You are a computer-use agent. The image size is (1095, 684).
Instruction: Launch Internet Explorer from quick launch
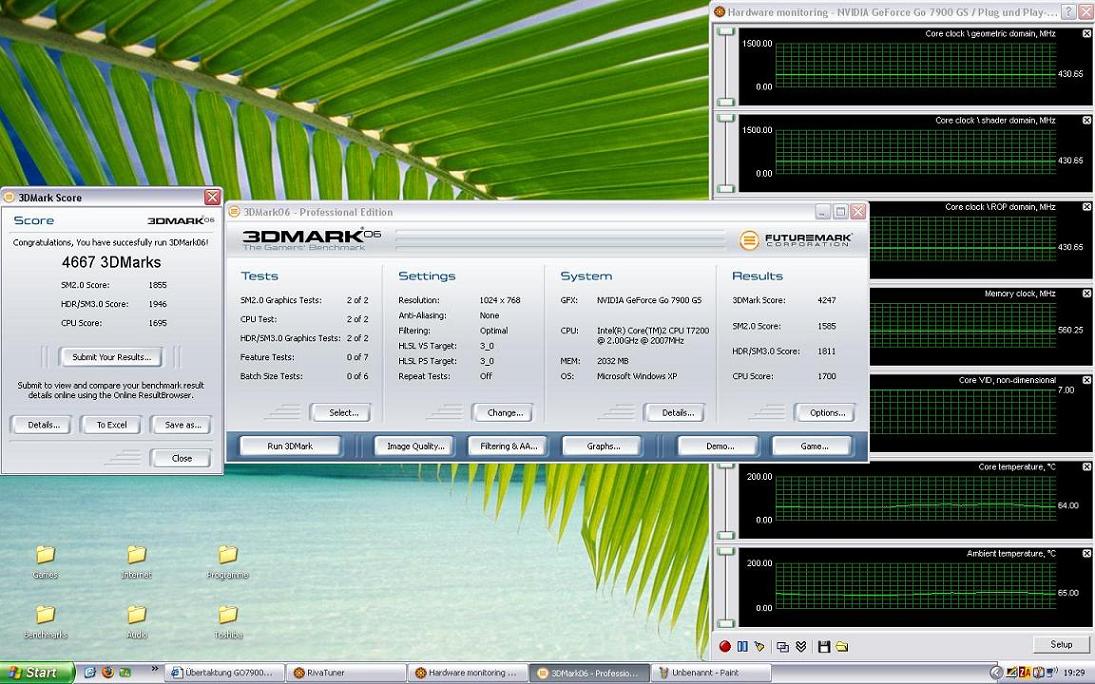(89, 673)
